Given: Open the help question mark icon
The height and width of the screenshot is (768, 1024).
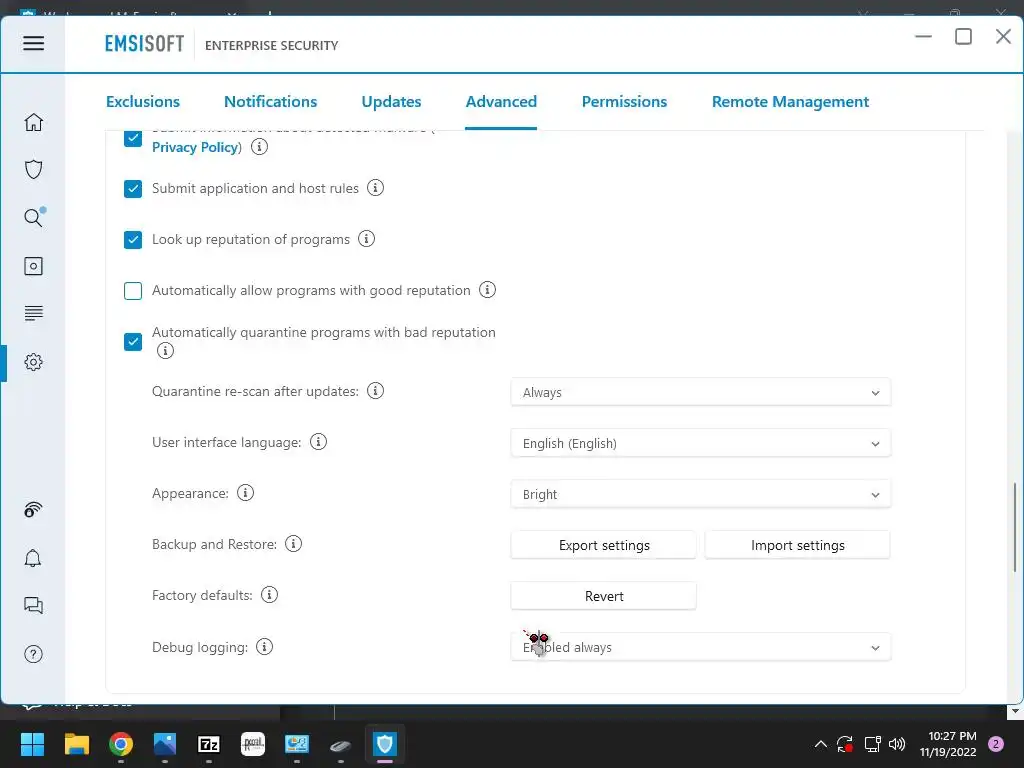Looking at the screenshot, I should pos(33,654).
